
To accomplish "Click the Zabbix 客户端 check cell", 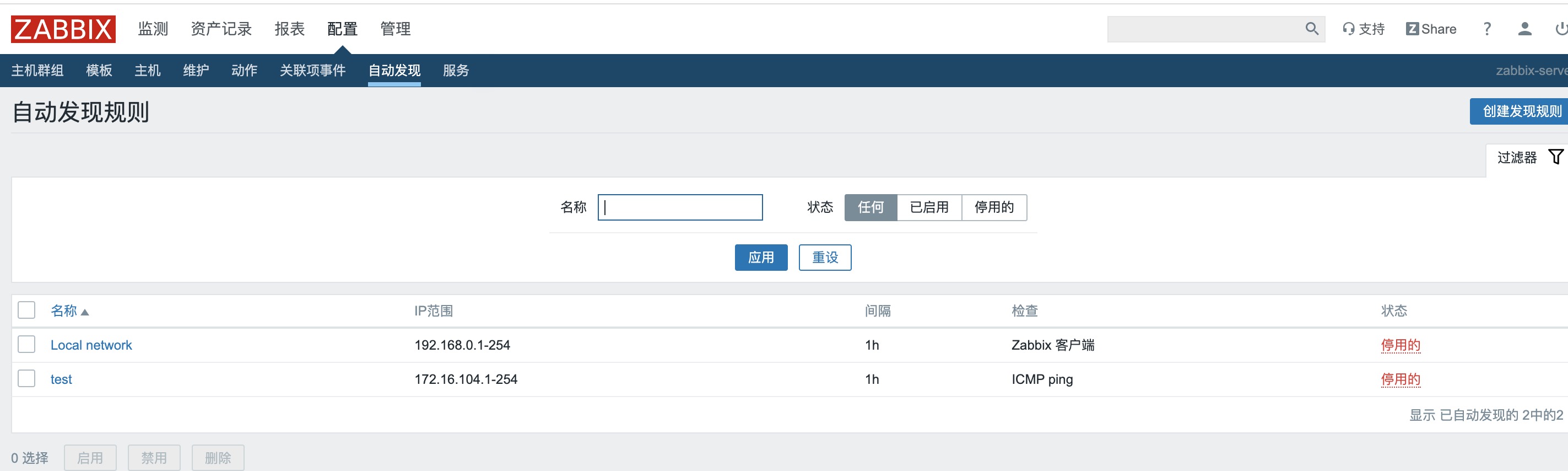I will tap(1052, 345).
